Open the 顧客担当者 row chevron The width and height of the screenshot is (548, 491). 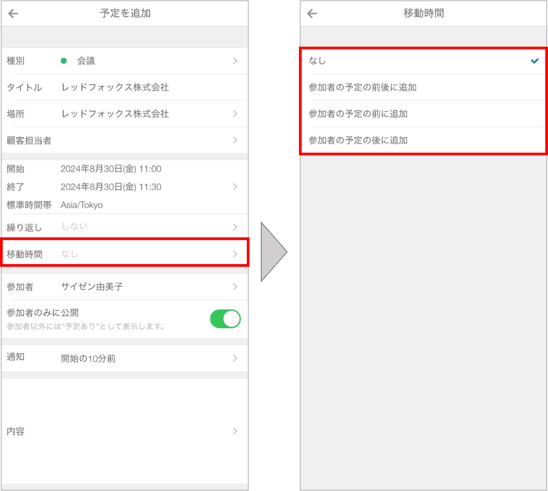pyautogui.click(x=235, y=140)
